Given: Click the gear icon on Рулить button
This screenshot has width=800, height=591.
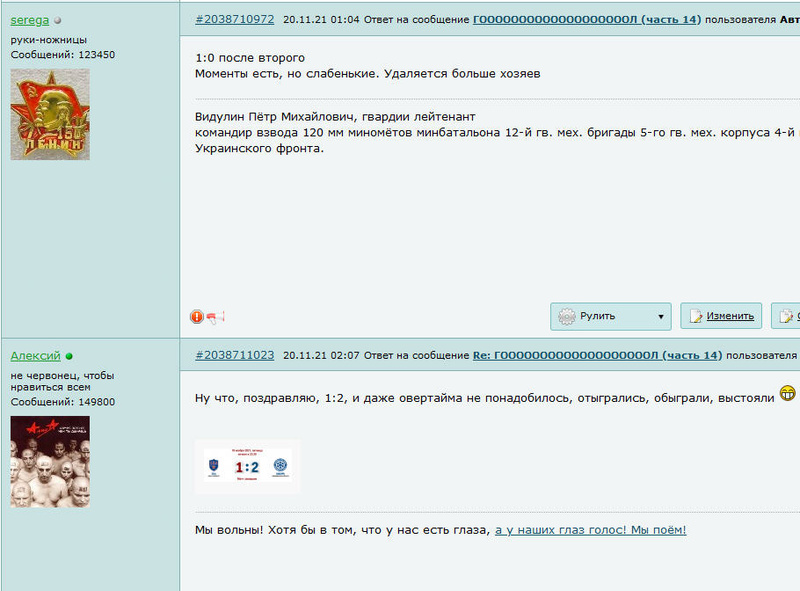Looking at the screenshot, I should [567, 316].
